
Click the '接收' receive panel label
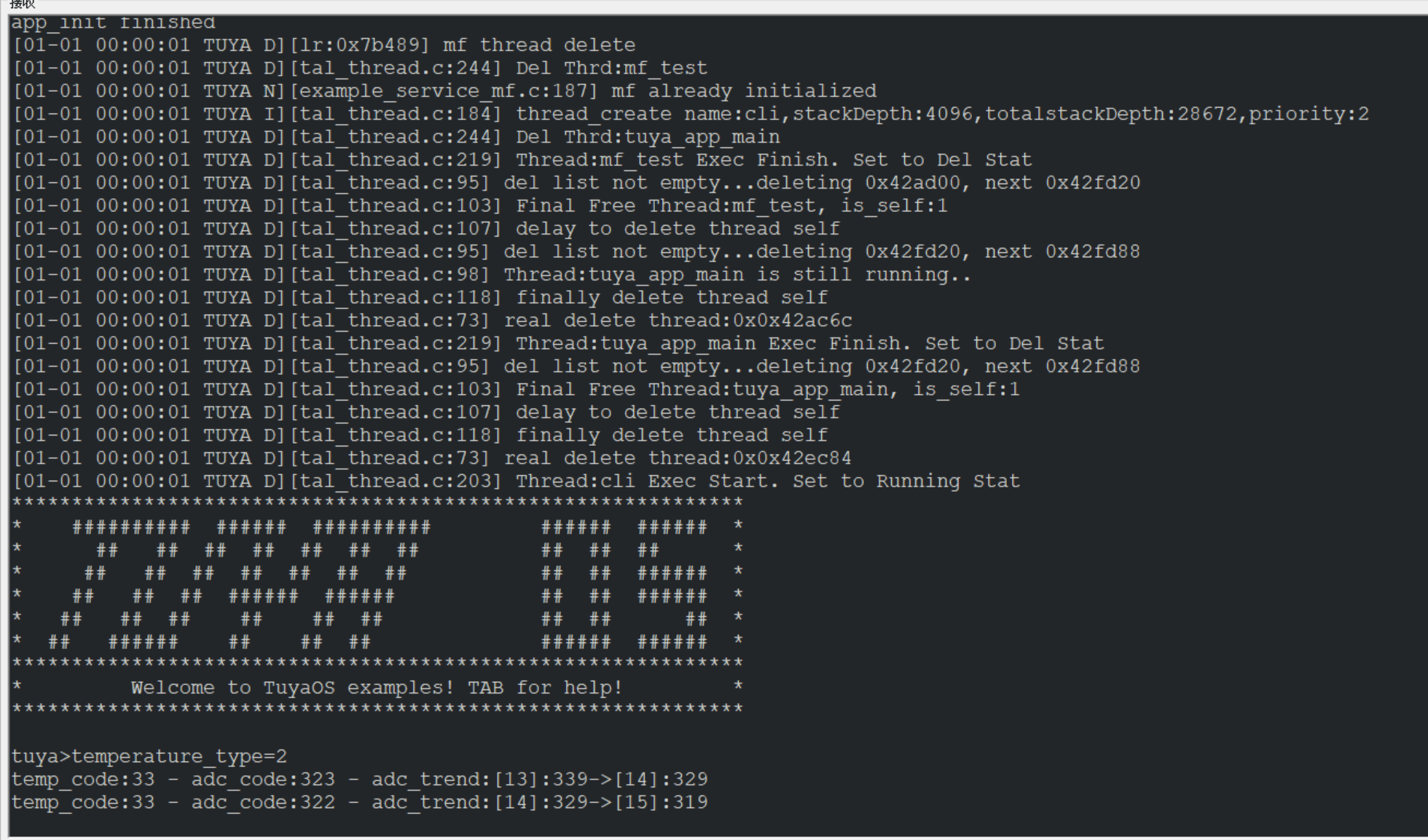22,4
